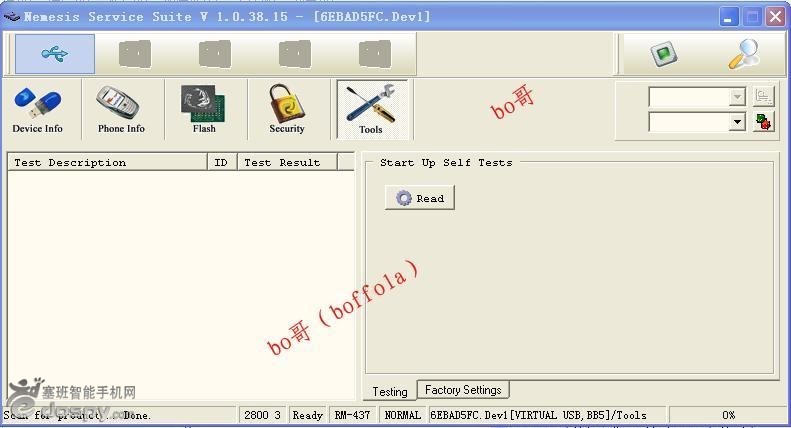The image size is (791, 428).
Task: Close the Nemesis Service Suite window
Action: coord(775,17)
